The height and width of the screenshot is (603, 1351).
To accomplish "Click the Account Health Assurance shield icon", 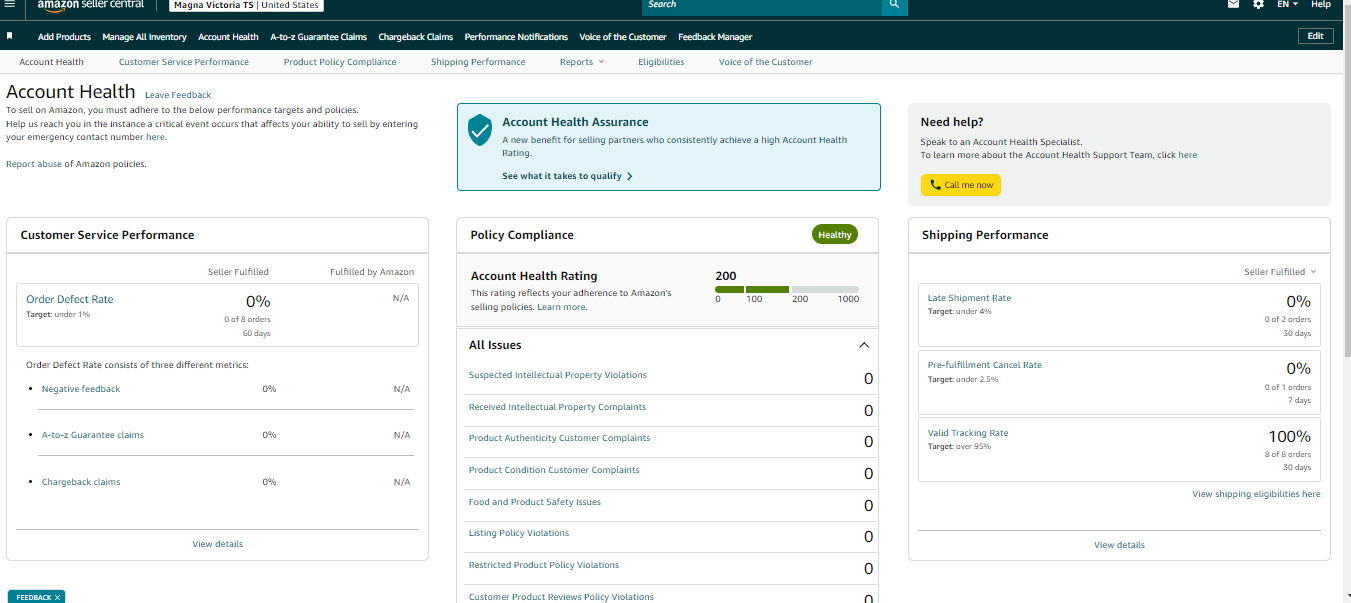I will [481, 130].
